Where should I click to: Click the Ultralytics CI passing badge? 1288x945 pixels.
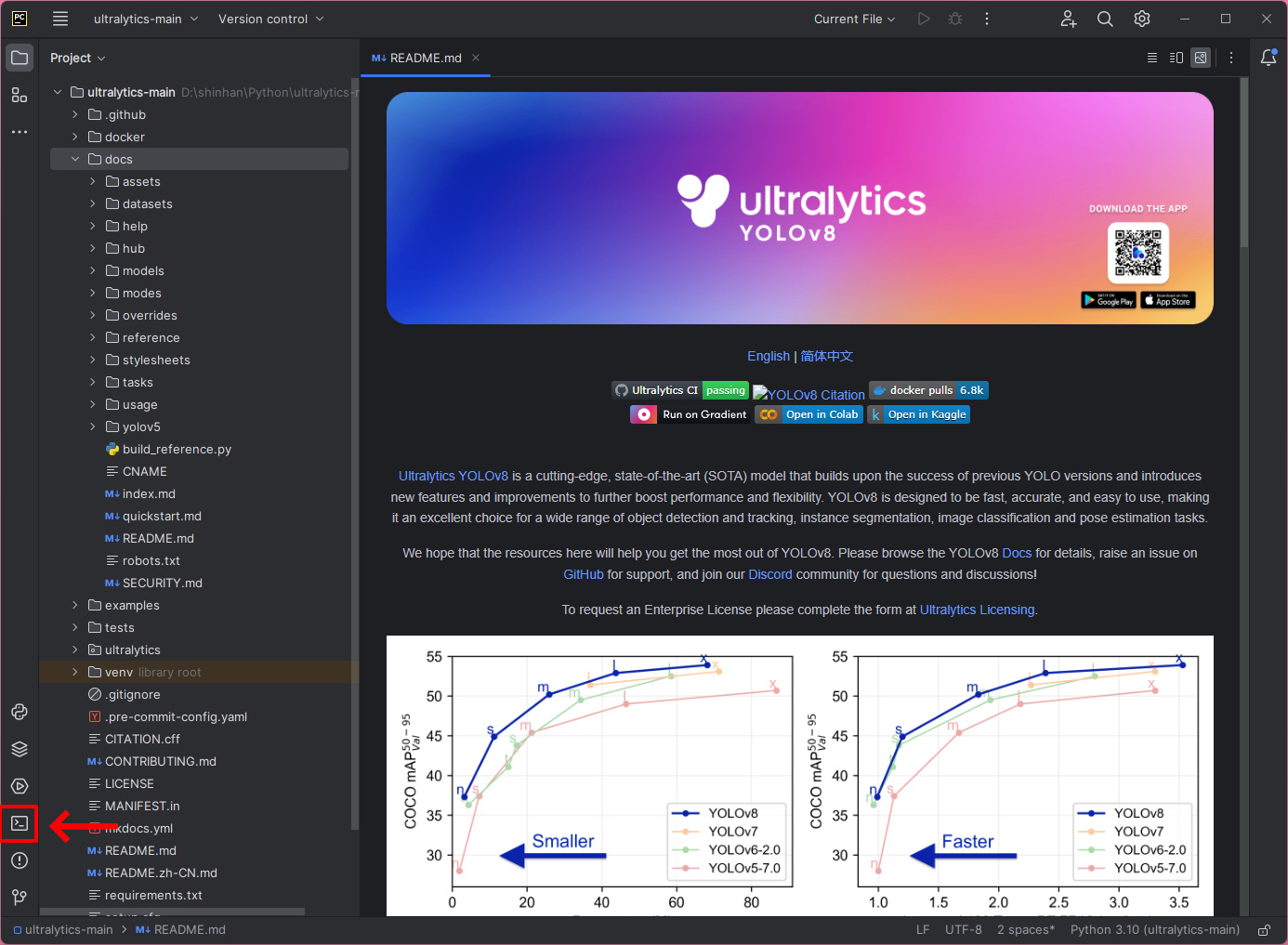pyautogui.click(x=680, y=390)
